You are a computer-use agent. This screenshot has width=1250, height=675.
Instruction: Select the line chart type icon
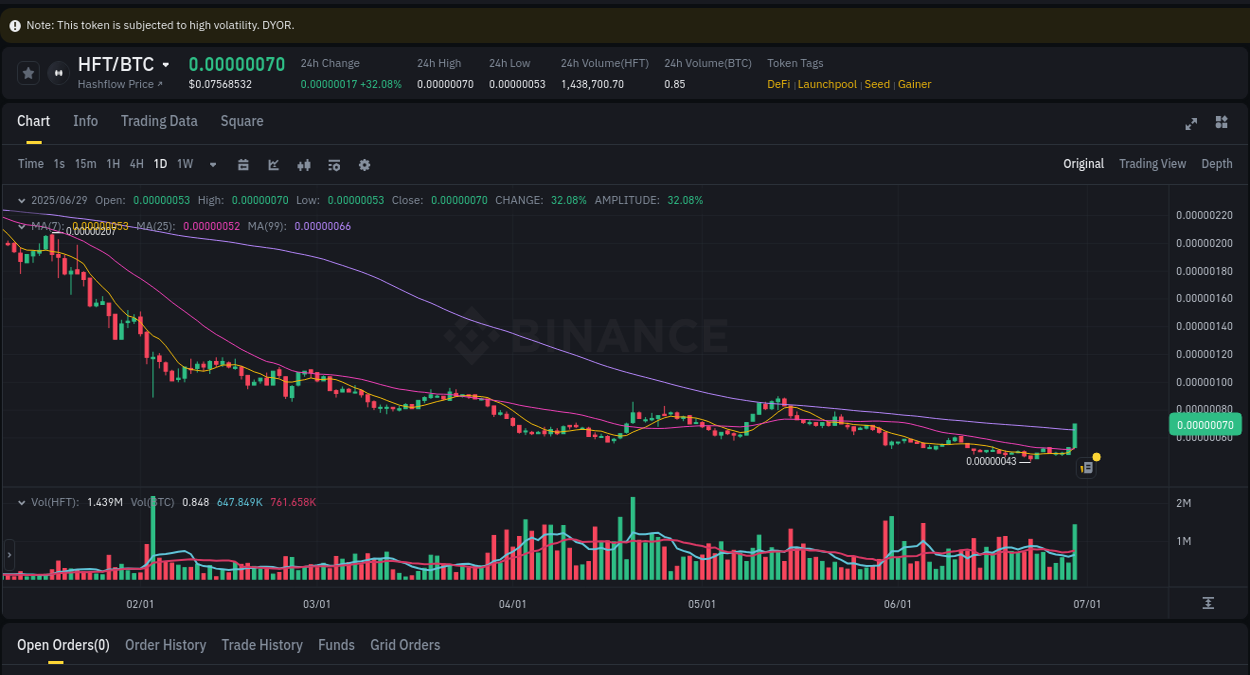click(273, 164)
